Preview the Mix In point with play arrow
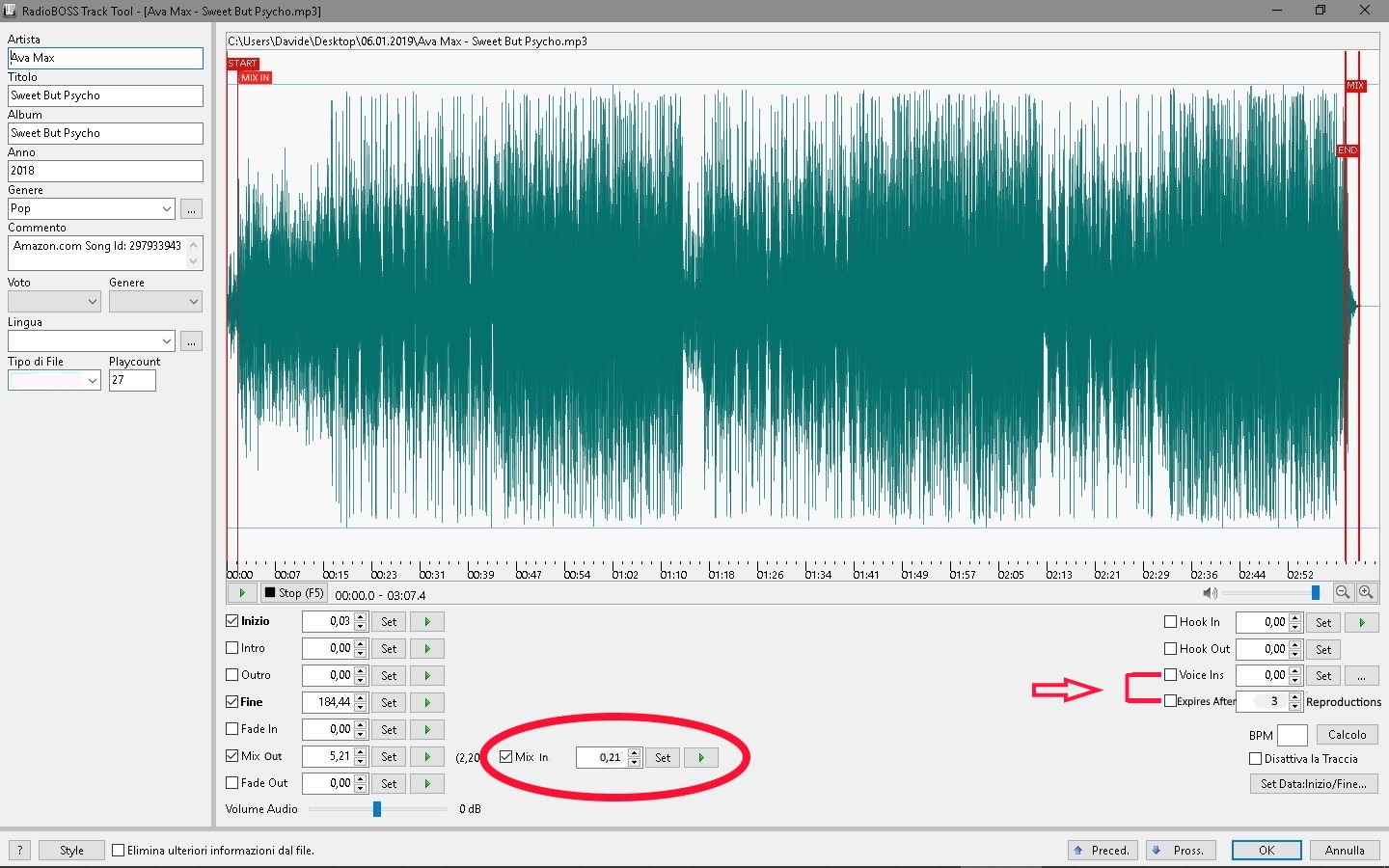The height and width of the screenshot is (868, 1389). (701, 758)
